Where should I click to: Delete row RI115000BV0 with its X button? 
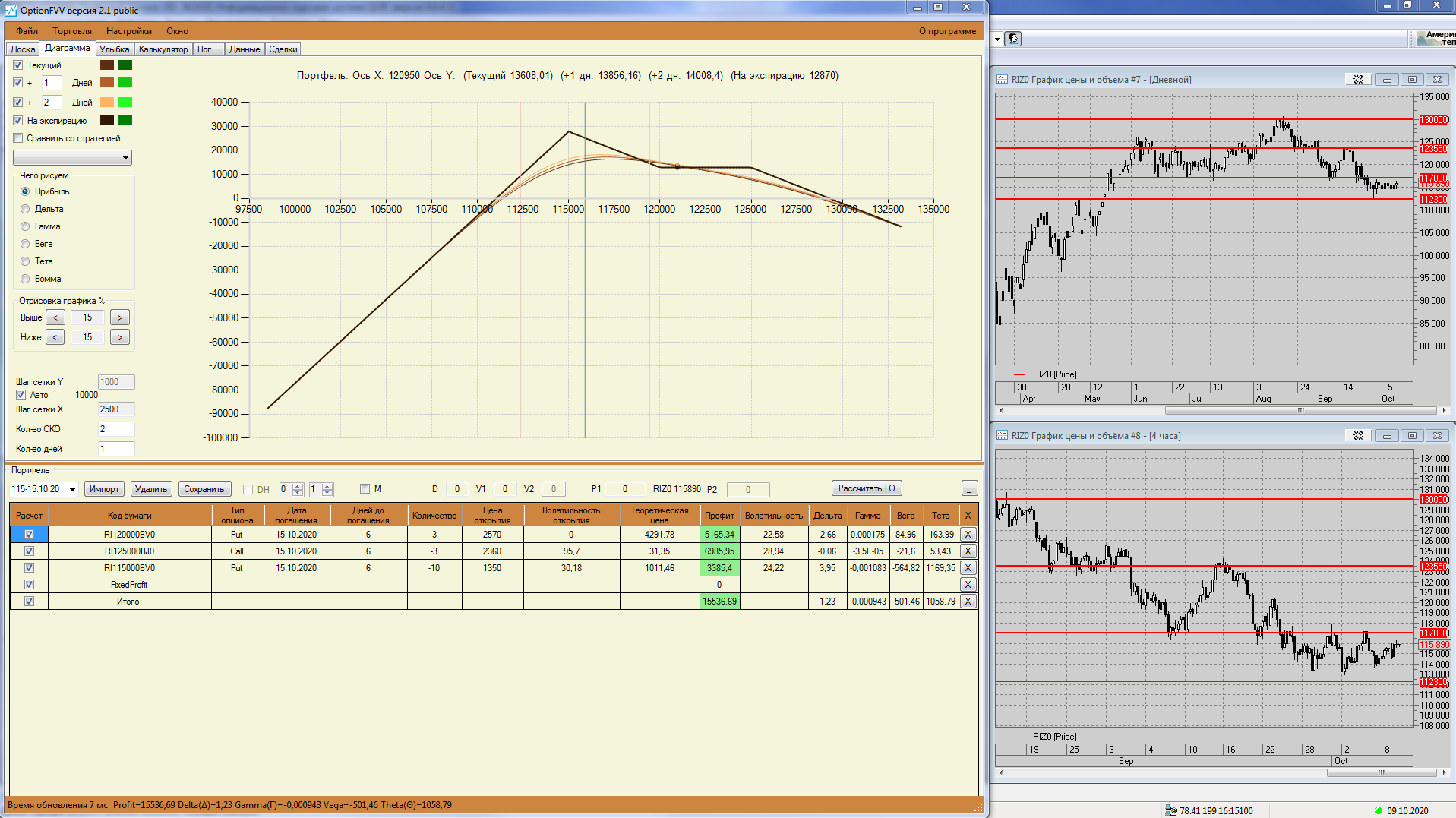[x=968, y=568]
